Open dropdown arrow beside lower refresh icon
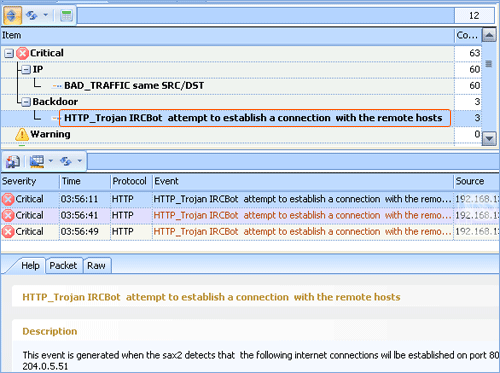 point(80,161)
